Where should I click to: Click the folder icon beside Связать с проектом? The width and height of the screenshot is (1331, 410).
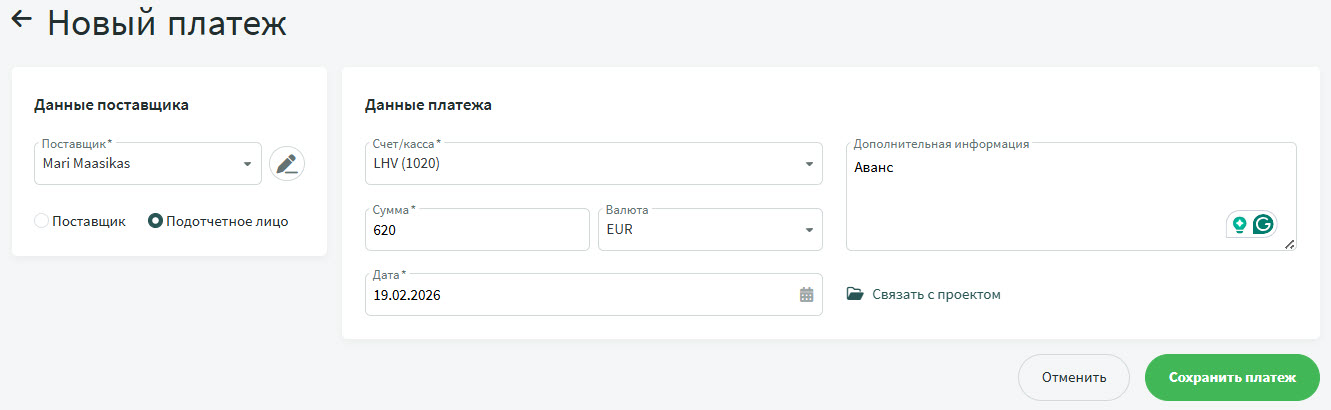[x=855, y=295]
